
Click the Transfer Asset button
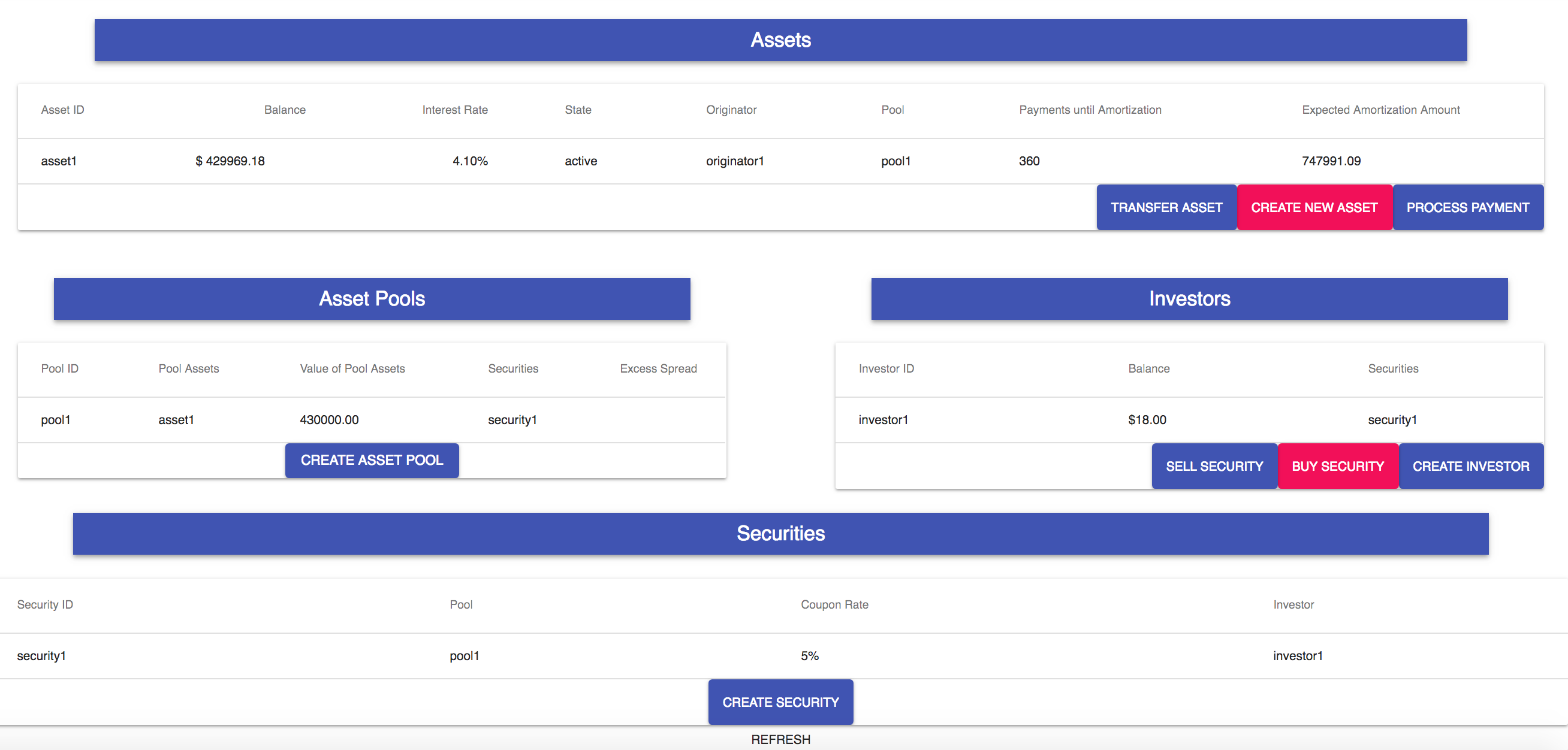click(x=1166, y=207)
